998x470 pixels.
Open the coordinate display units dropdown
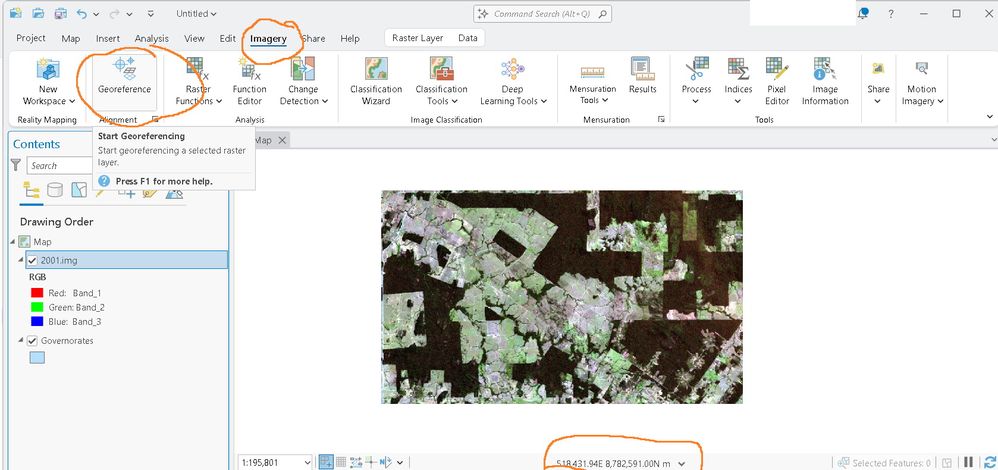pyautogui.click(x=682, y=464)
